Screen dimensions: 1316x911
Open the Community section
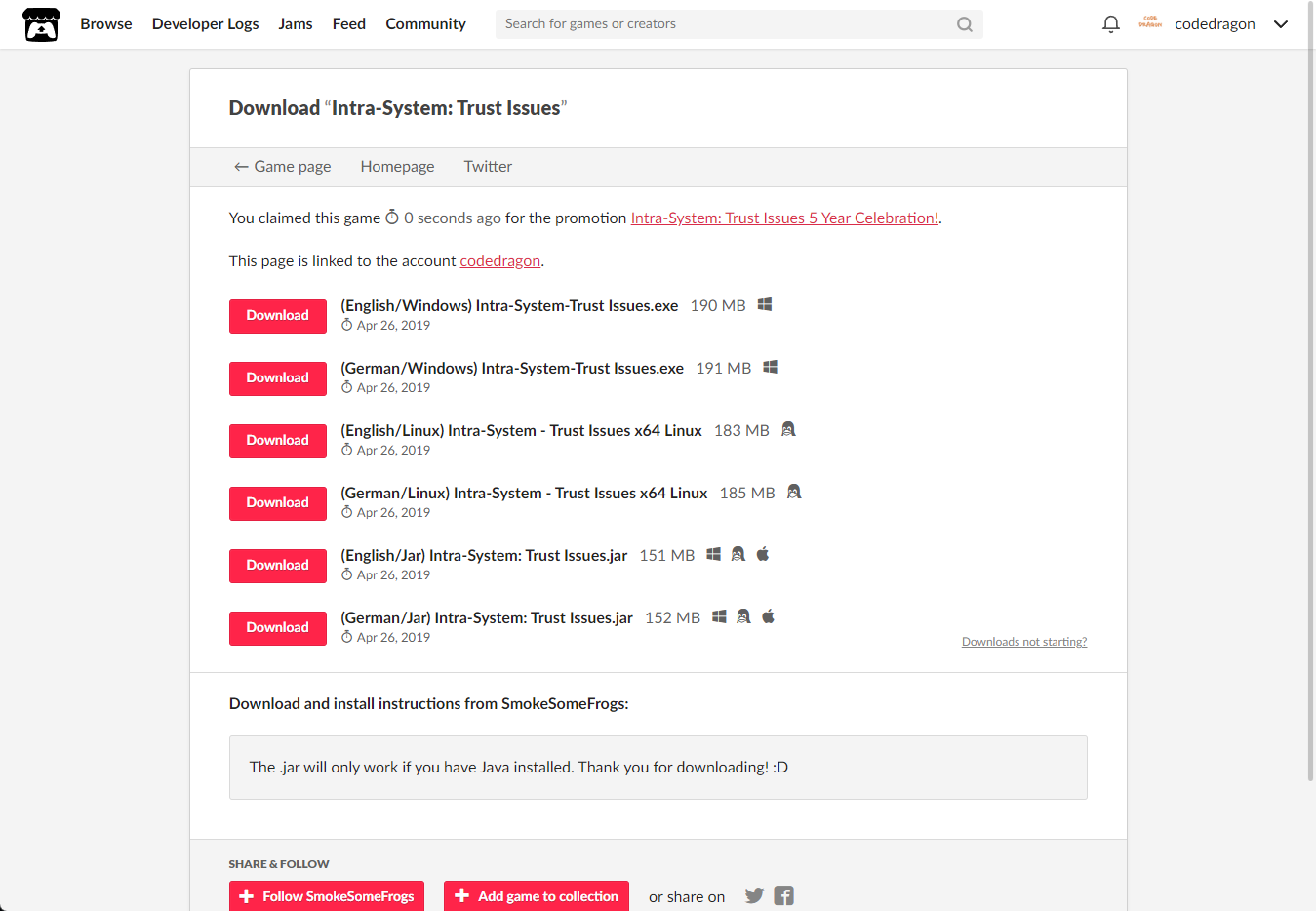tap(425, 24)
